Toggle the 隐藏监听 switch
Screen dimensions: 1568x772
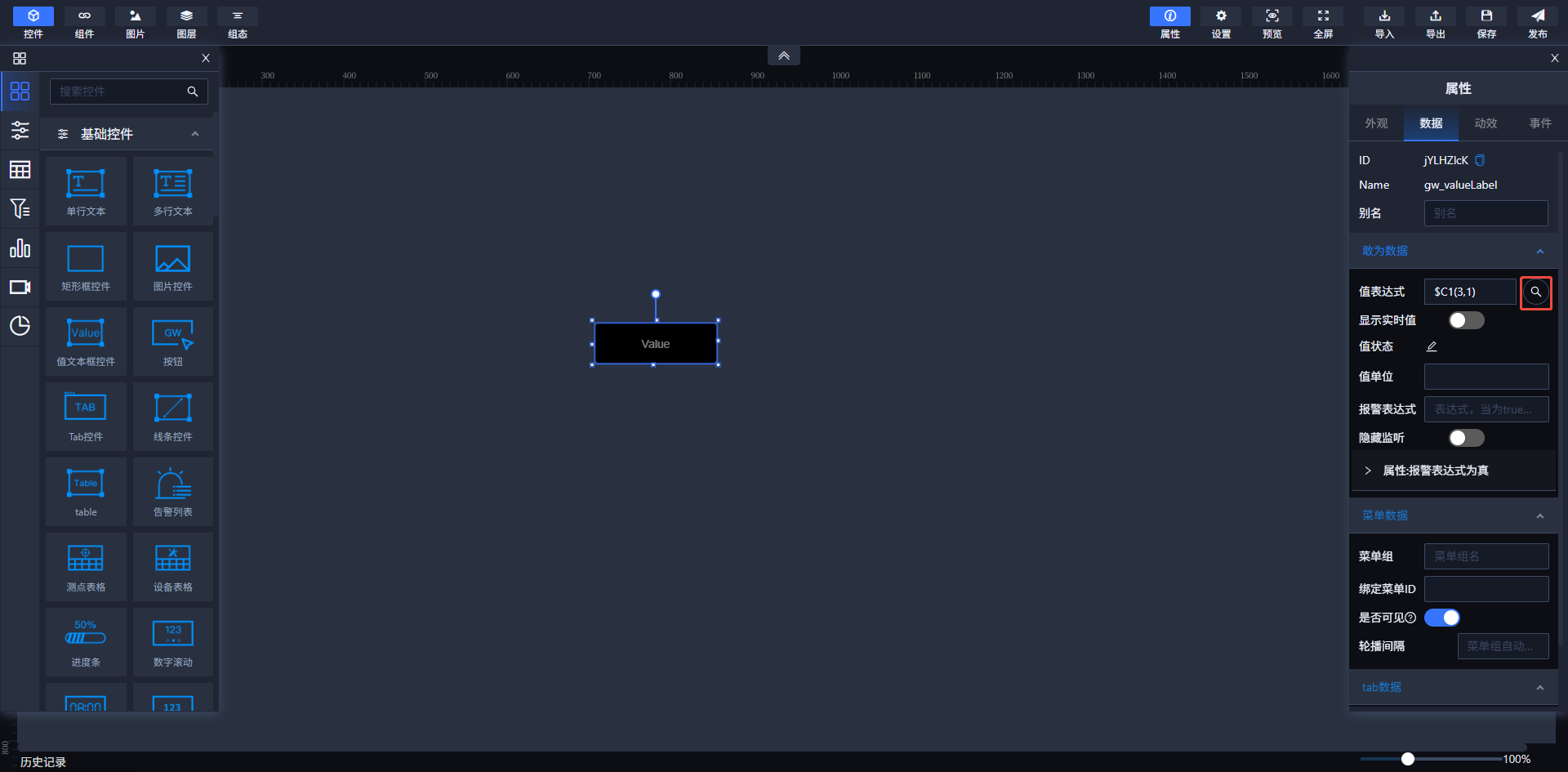point(1467,438)
